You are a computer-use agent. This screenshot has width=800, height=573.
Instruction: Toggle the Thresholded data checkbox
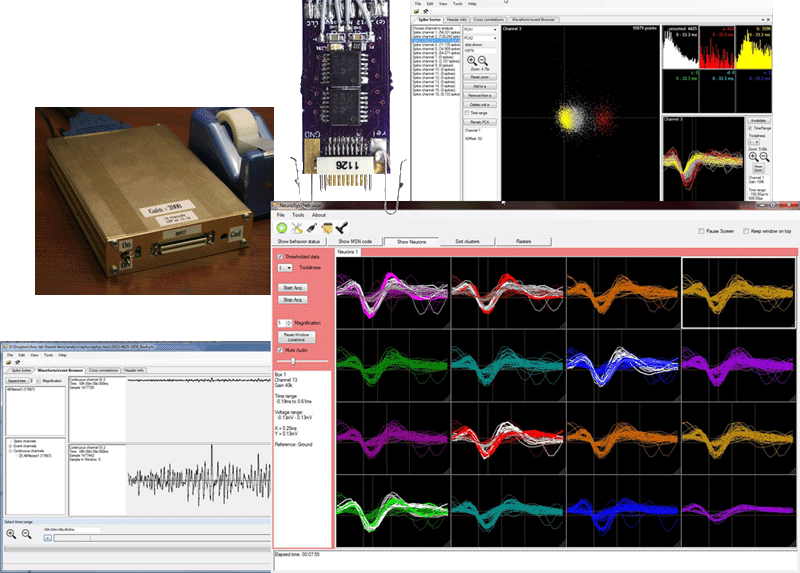pos(280,257)
